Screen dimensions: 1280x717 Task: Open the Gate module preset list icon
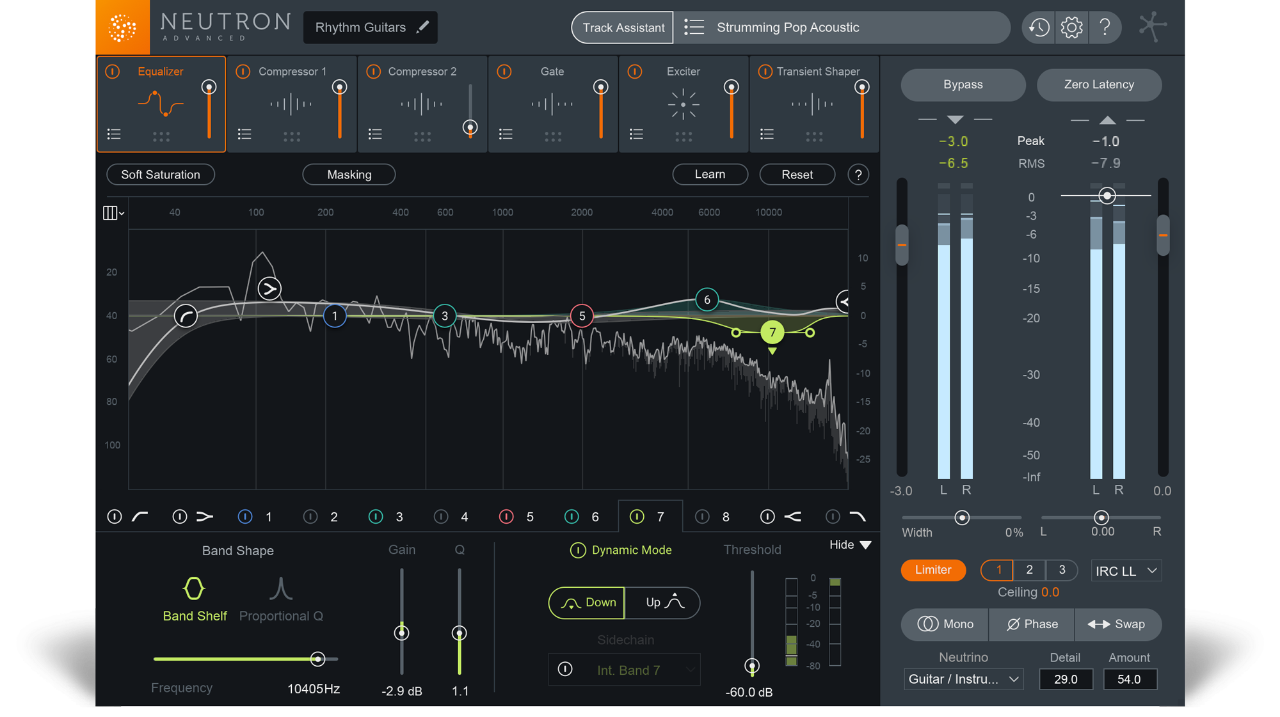pyautogui.click(x=505, y=134)
